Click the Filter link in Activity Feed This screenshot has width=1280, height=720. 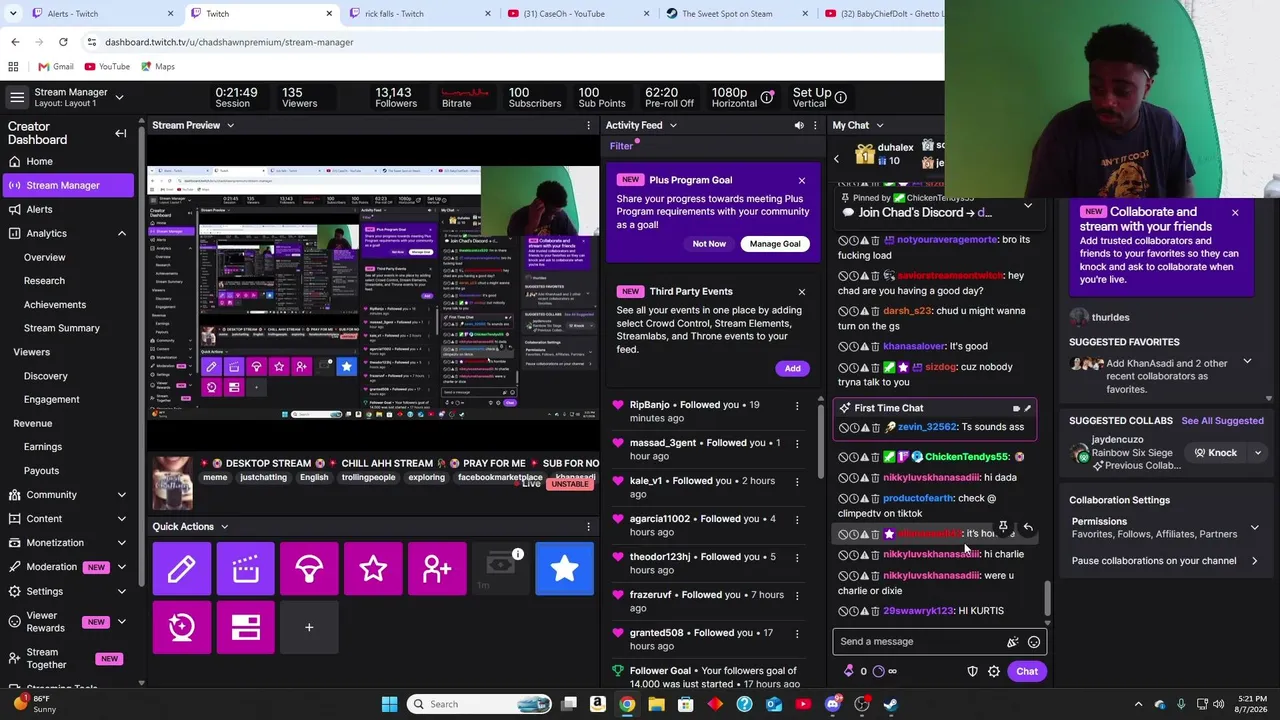(621, 147)
